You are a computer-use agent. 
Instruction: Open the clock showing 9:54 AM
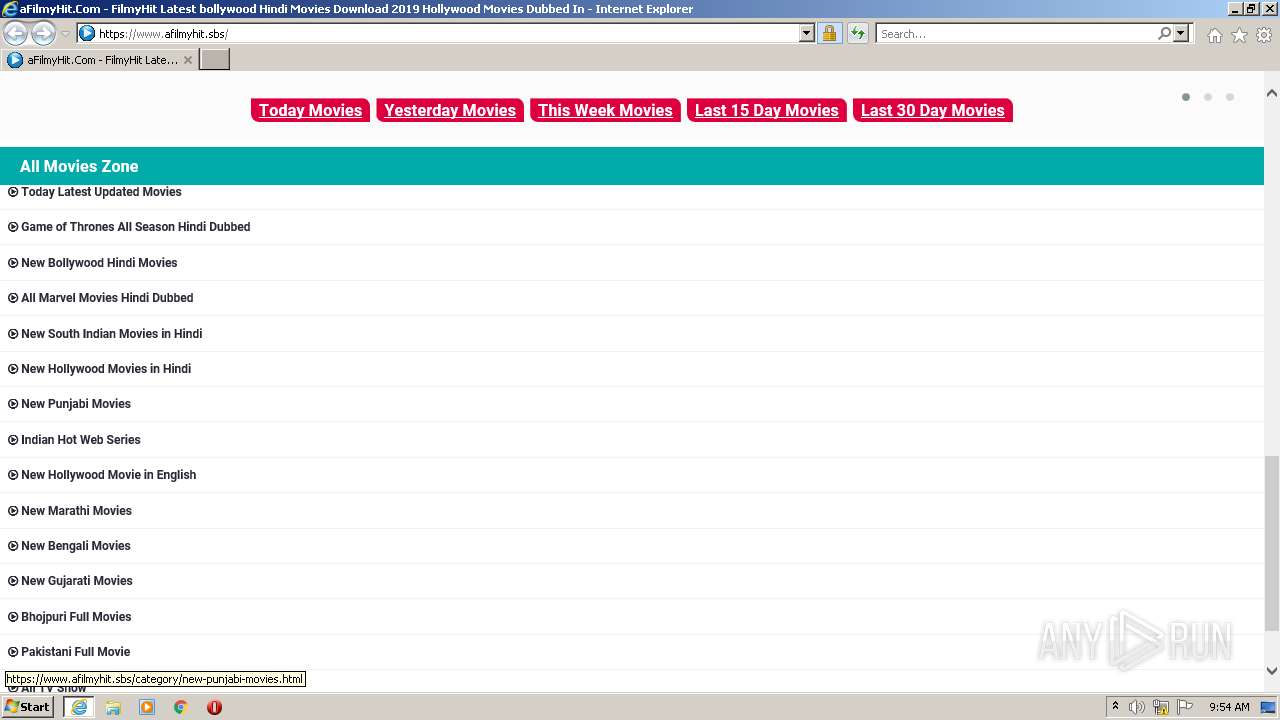pyautogui.click(x=1229, y=707)
